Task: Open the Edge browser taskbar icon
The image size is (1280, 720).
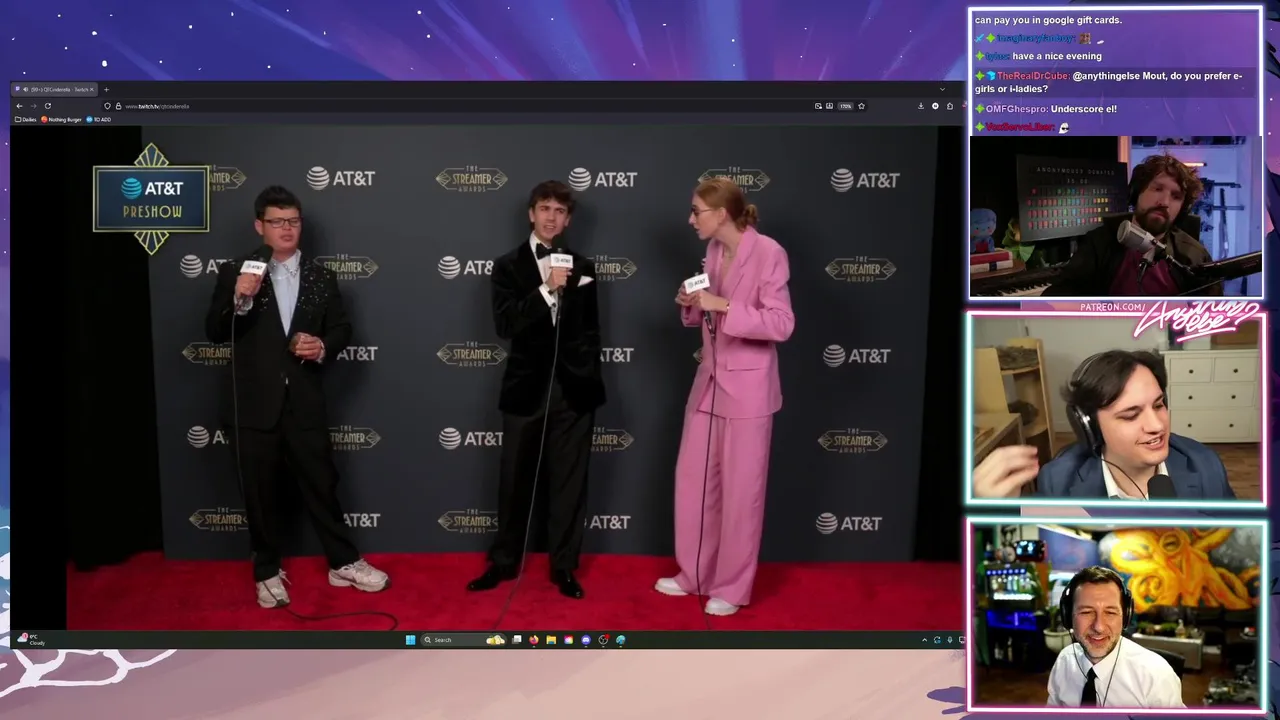Action: [620, 640]
